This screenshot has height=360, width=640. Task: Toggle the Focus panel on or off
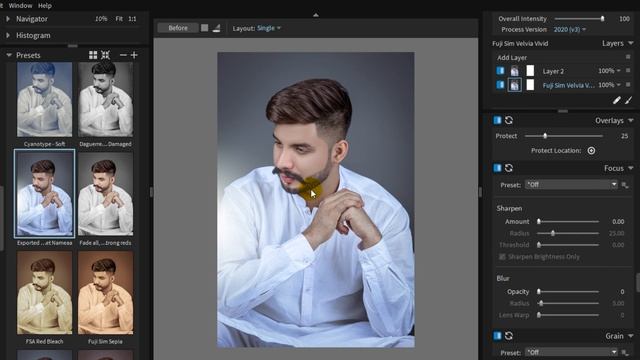point(497,168)
